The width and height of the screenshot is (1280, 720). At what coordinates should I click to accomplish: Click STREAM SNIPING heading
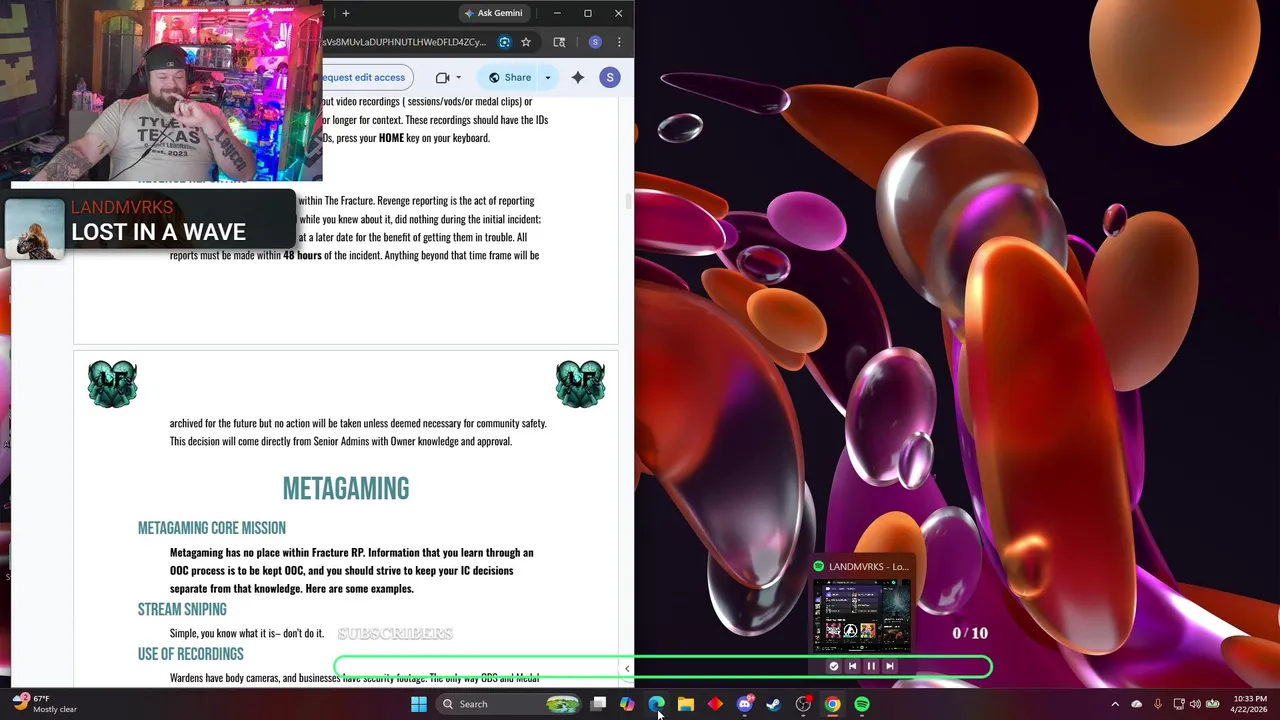pos(182,609)
